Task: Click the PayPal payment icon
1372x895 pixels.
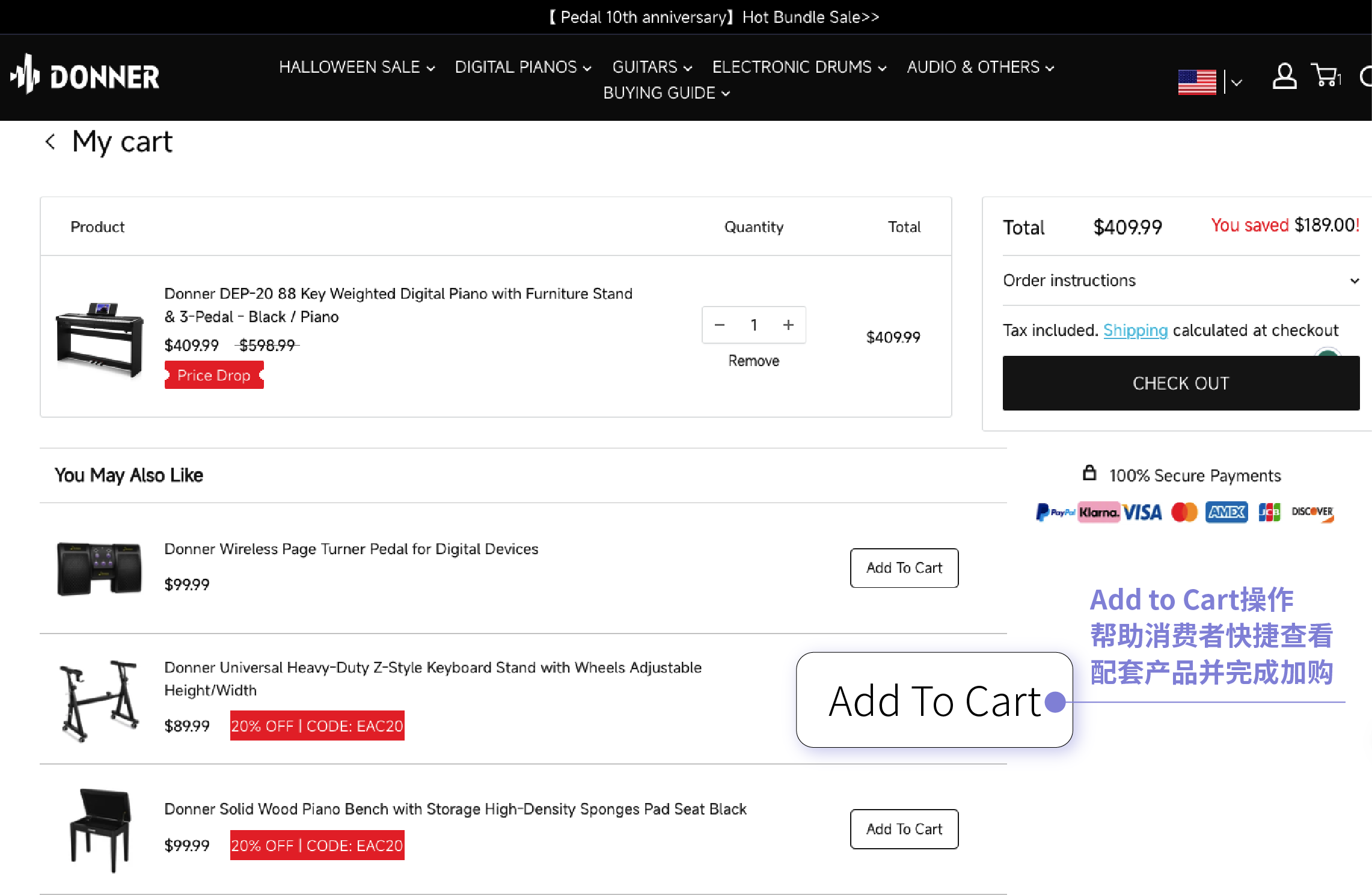Action: [1055, 512]
